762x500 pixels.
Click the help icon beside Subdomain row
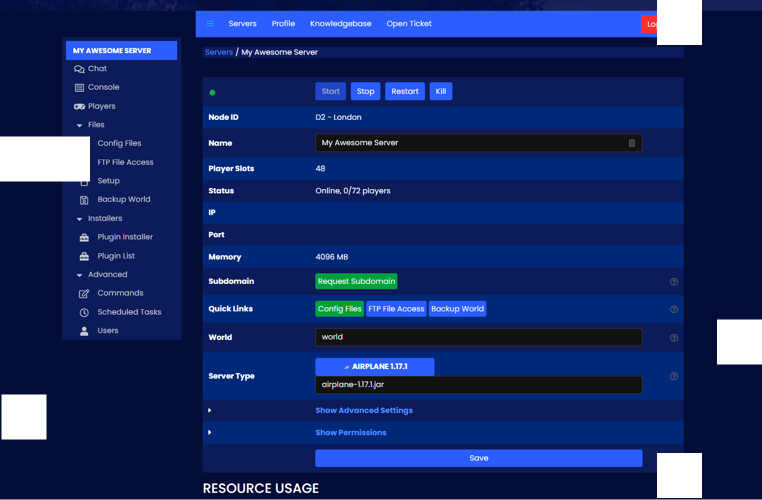click(674, 282)
